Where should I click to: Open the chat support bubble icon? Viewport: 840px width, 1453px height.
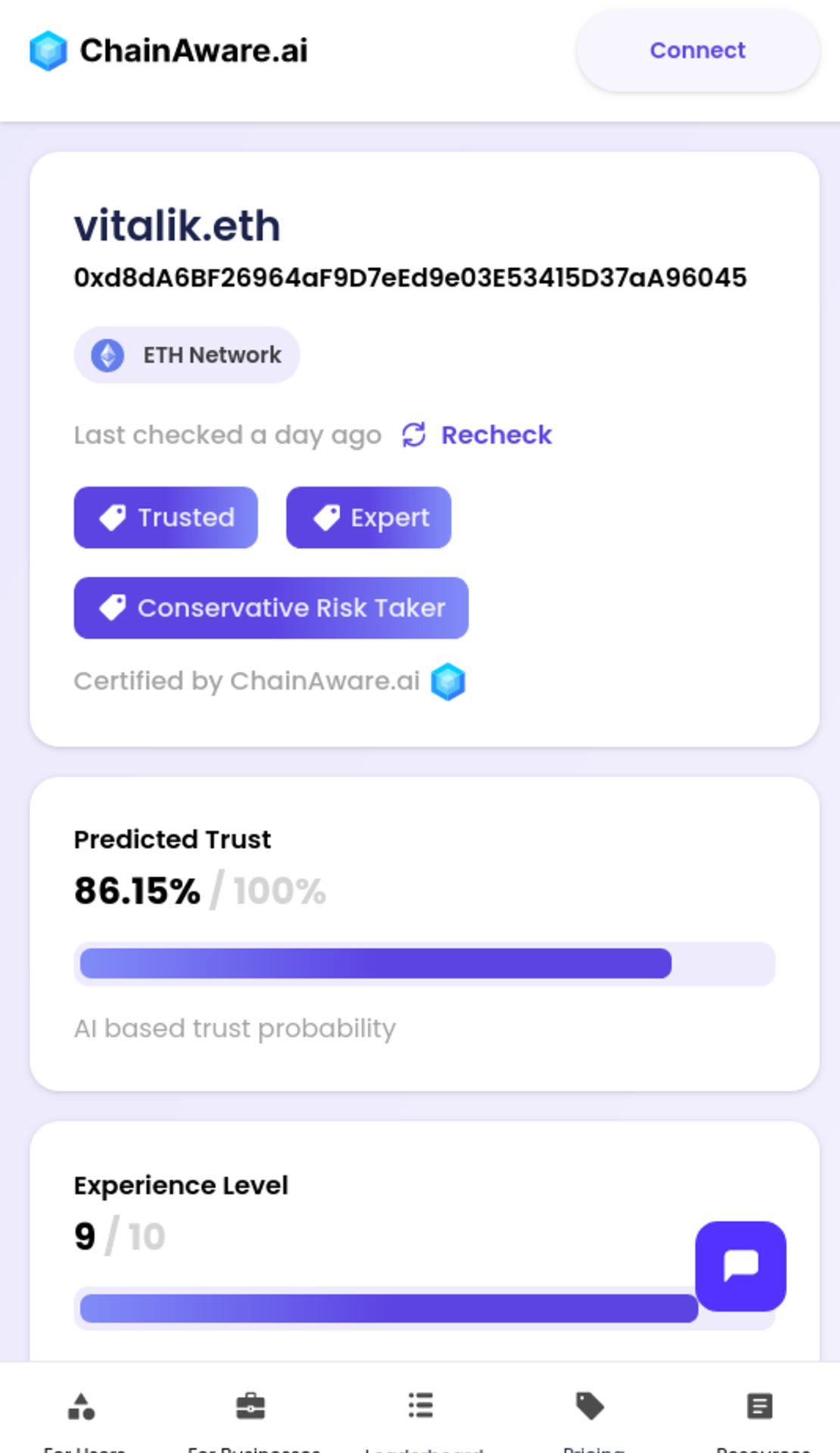point(741,1265)
